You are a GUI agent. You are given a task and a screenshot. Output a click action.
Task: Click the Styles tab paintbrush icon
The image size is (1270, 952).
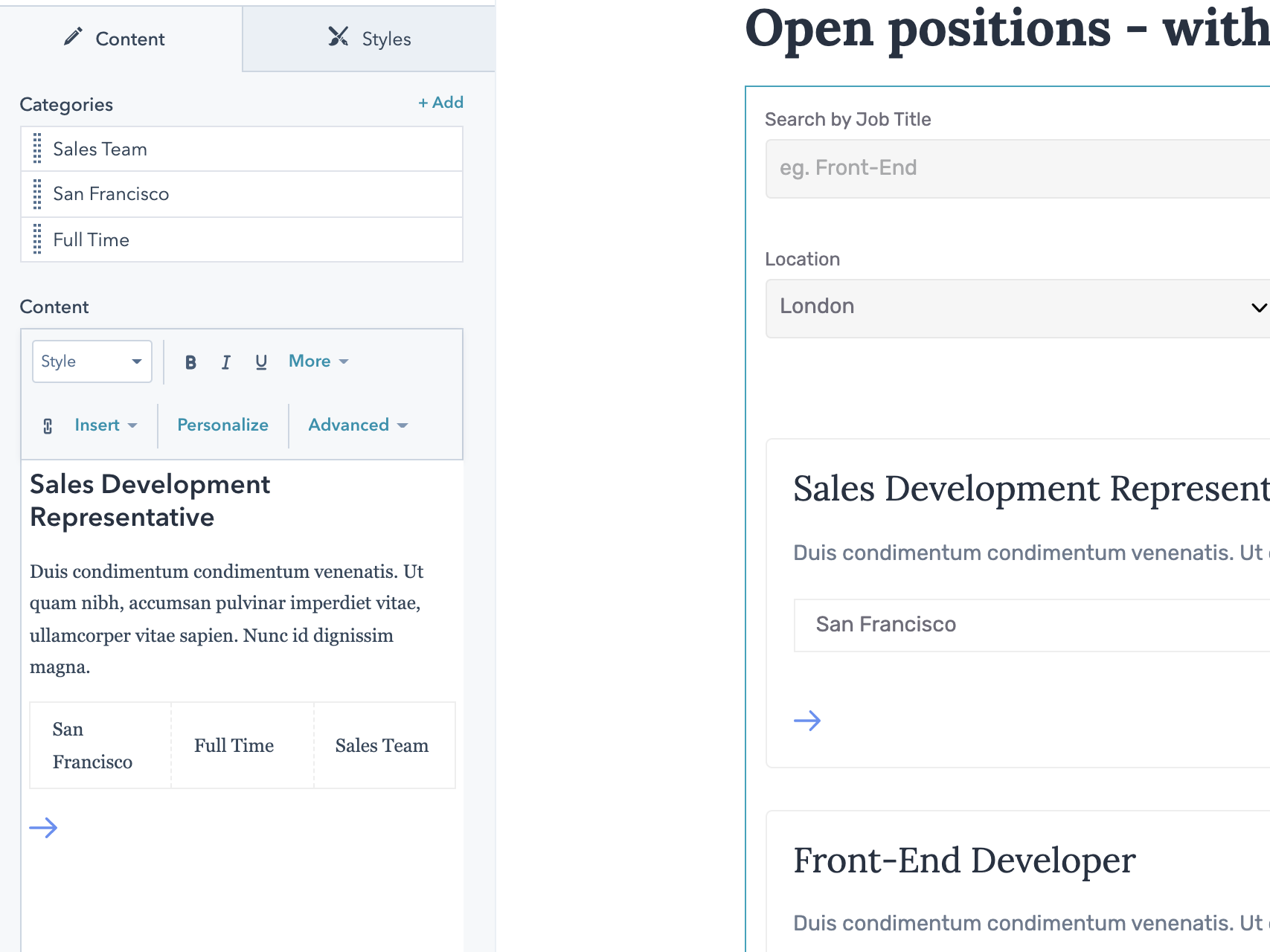(x=339, y=37)
